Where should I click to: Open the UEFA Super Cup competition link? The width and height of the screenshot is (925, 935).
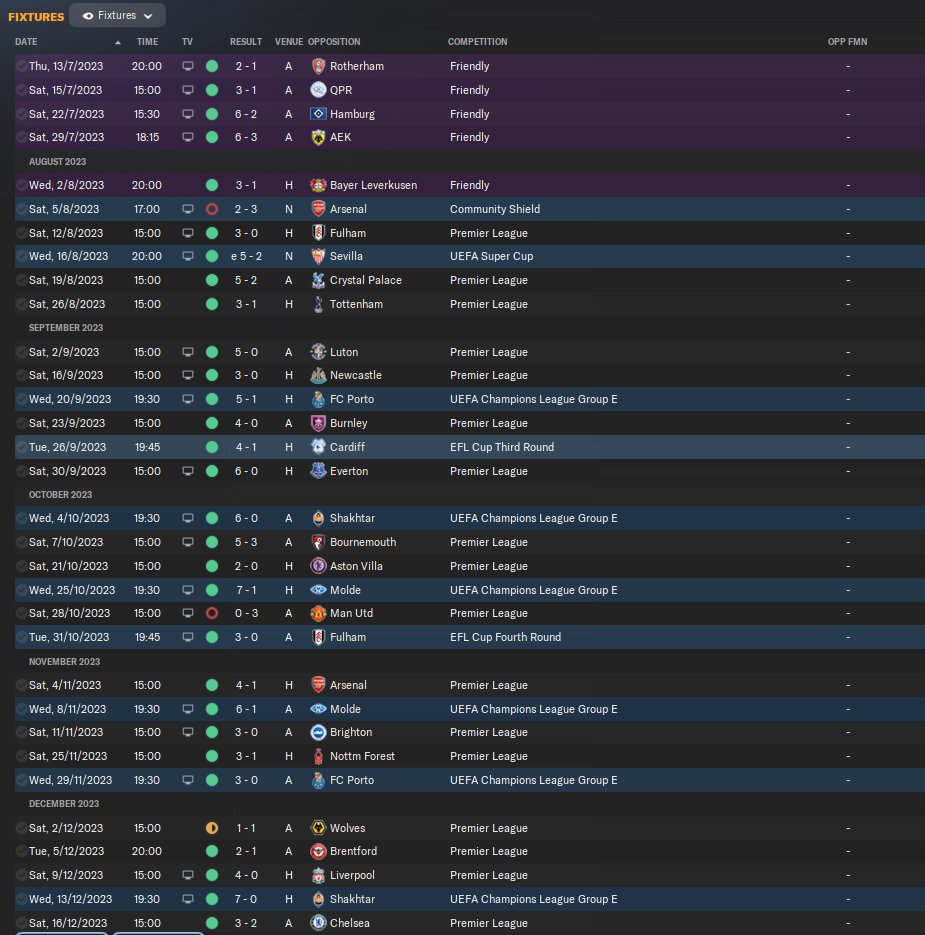[491, 256]
